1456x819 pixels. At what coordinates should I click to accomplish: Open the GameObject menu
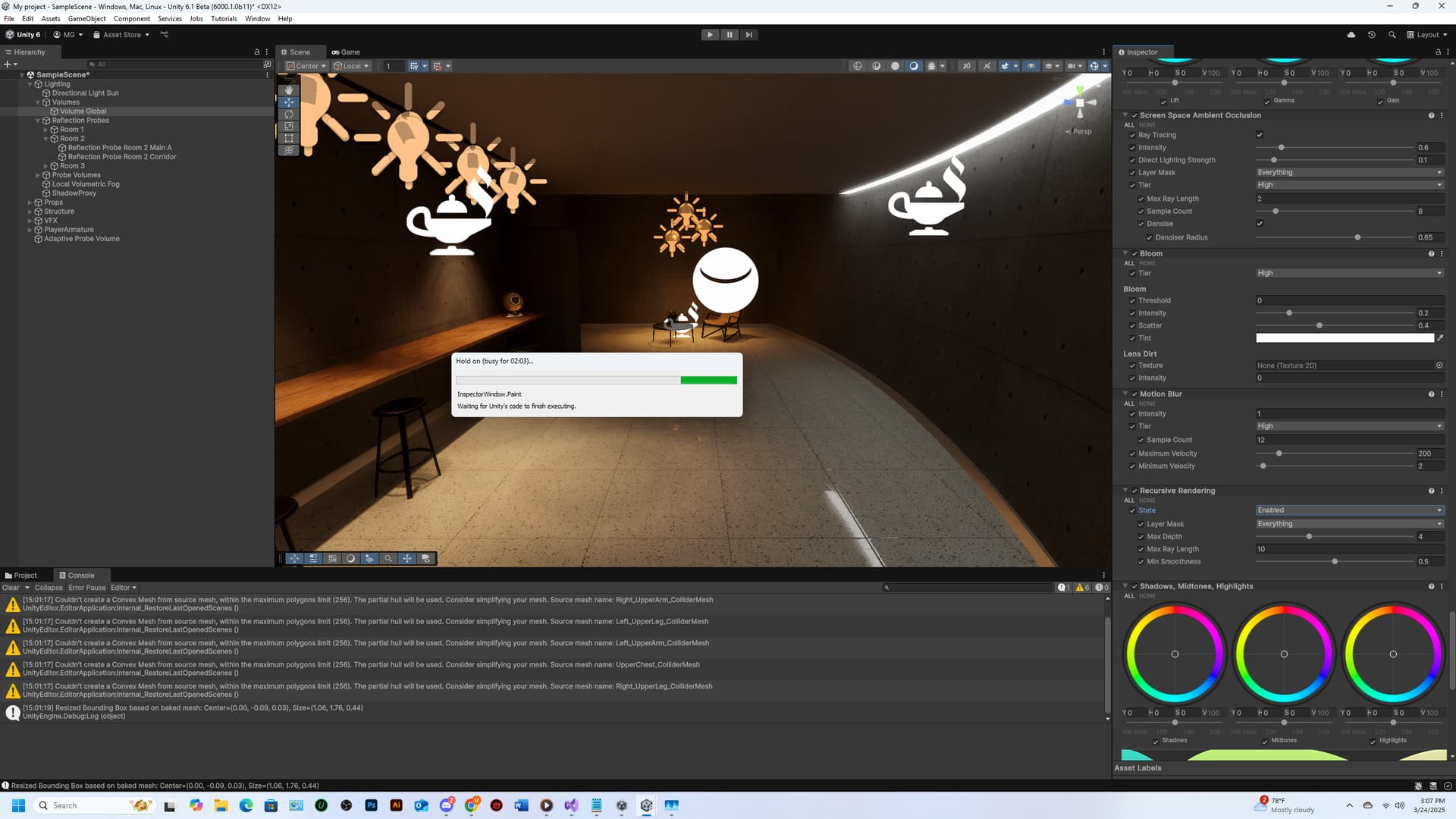(x=86, y=18)
